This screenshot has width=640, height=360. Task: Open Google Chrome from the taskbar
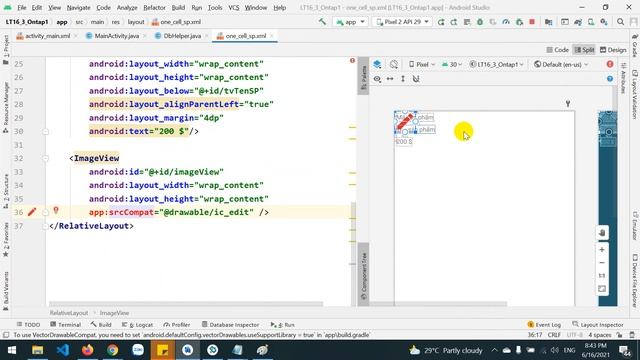[113, 350]
